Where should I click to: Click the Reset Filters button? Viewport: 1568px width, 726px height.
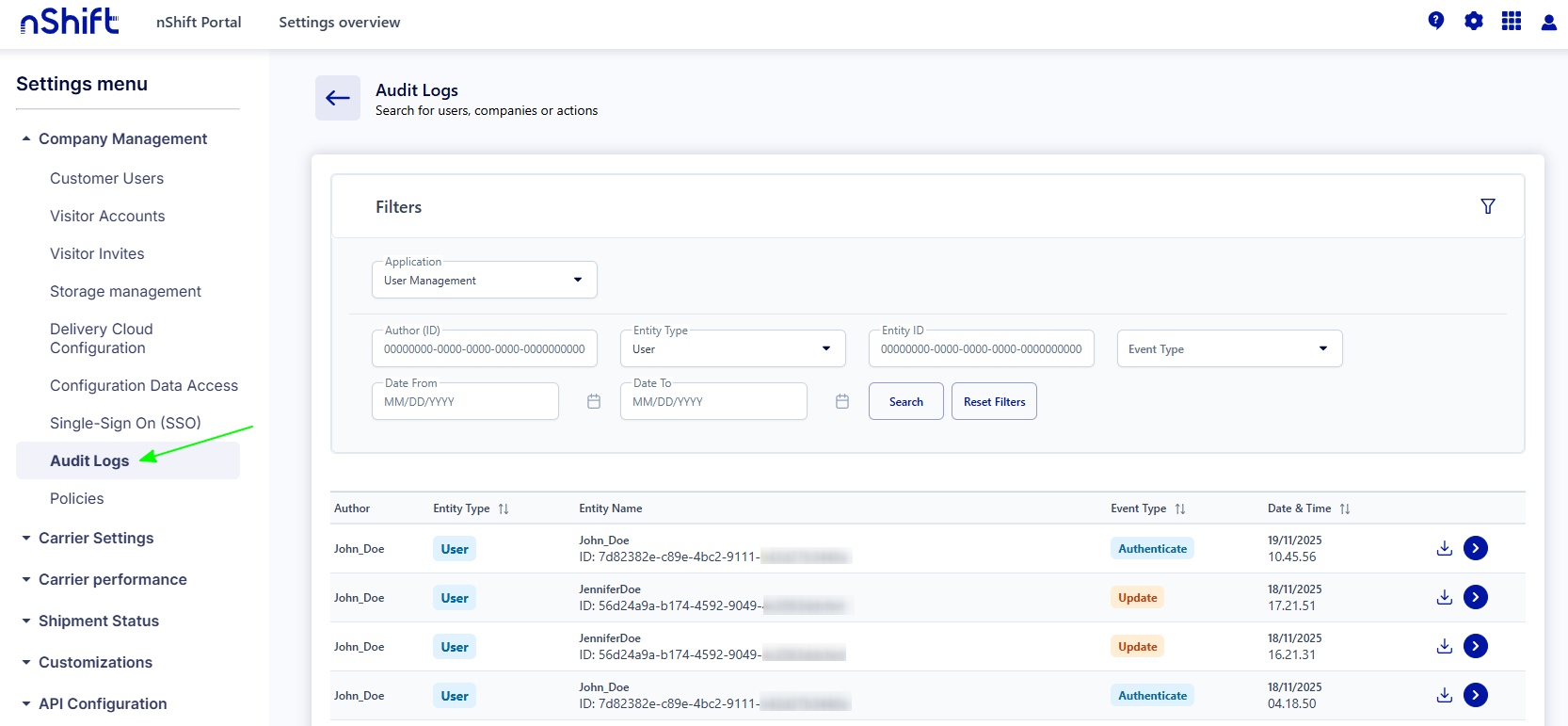coord(994,402)
